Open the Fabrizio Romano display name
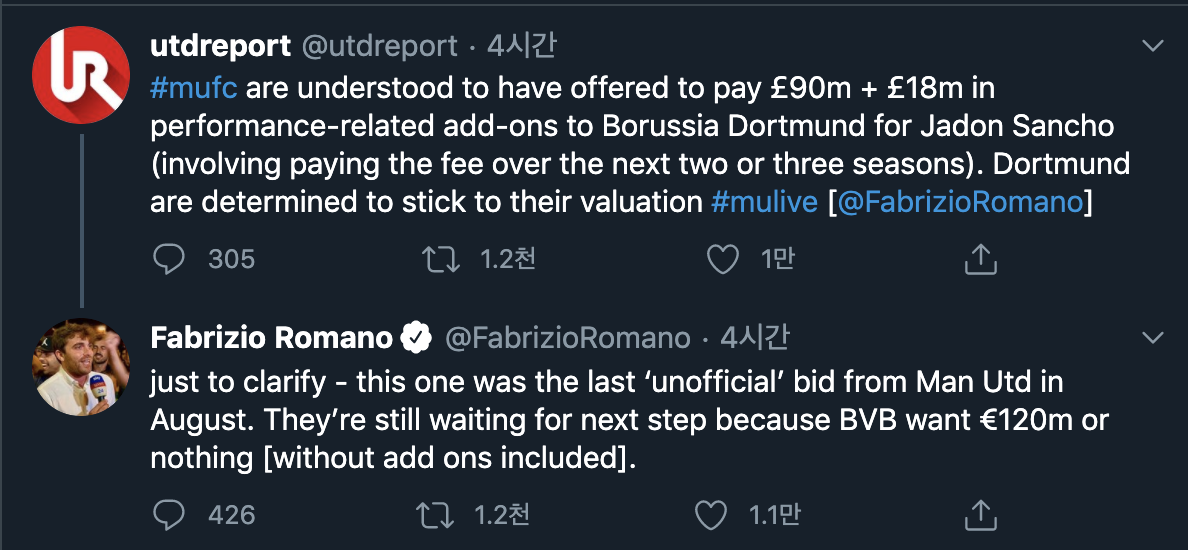Image resolution: width=1188 pixels, height=550 pixels. point(271,338)
